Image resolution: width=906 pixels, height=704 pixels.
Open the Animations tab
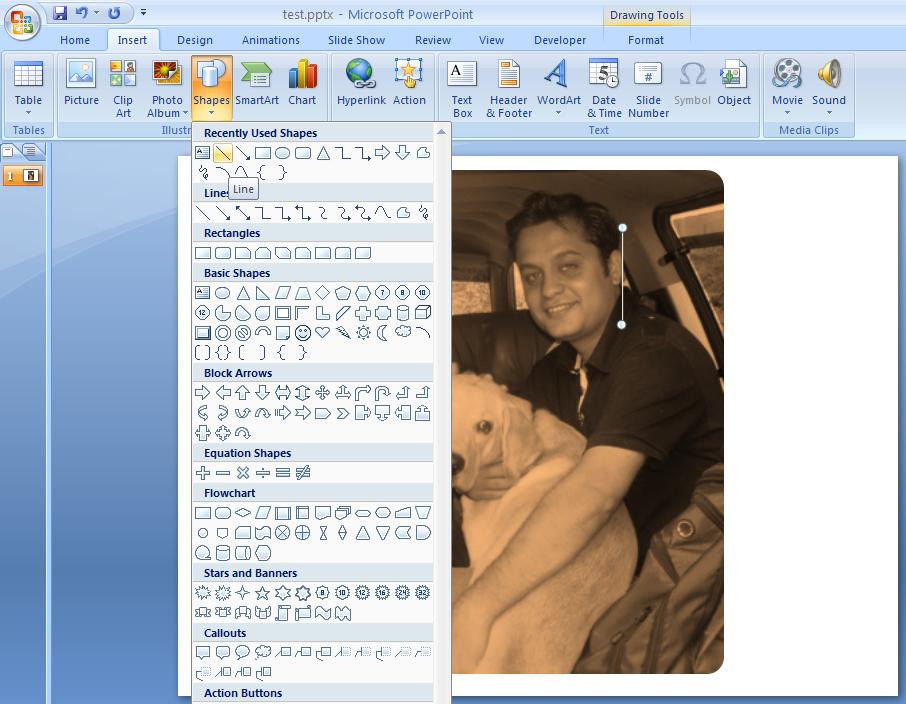click(270, 40)
